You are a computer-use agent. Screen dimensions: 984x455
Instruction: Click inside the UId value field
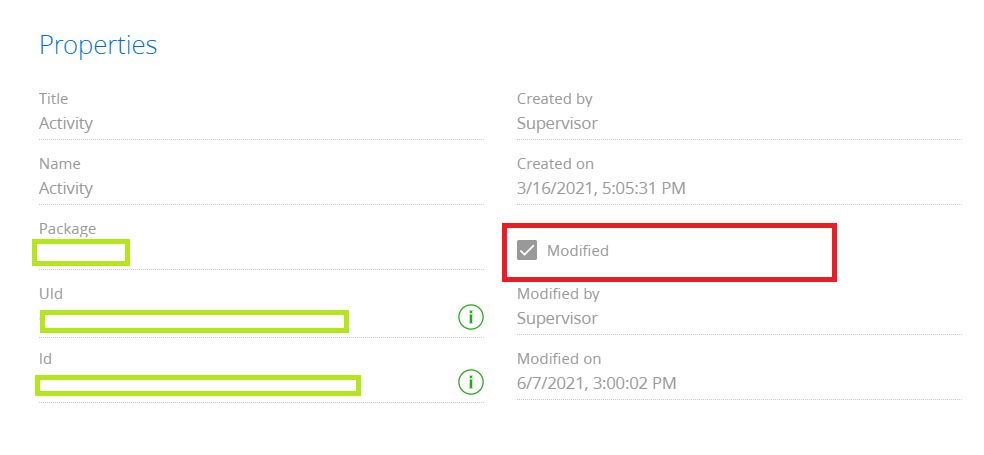pos(195,321)
